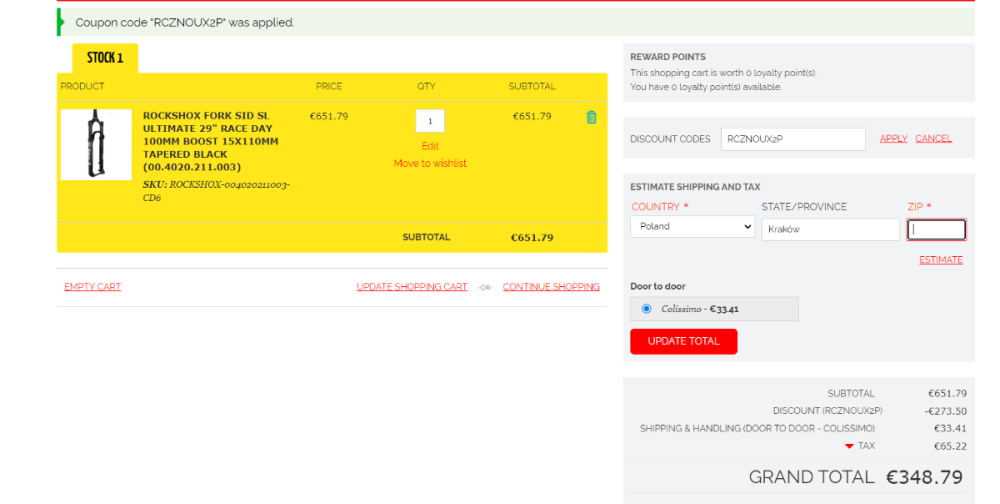Select the SKU ROCKSHOX-004020211003-CD6 text

pos(216,191)
